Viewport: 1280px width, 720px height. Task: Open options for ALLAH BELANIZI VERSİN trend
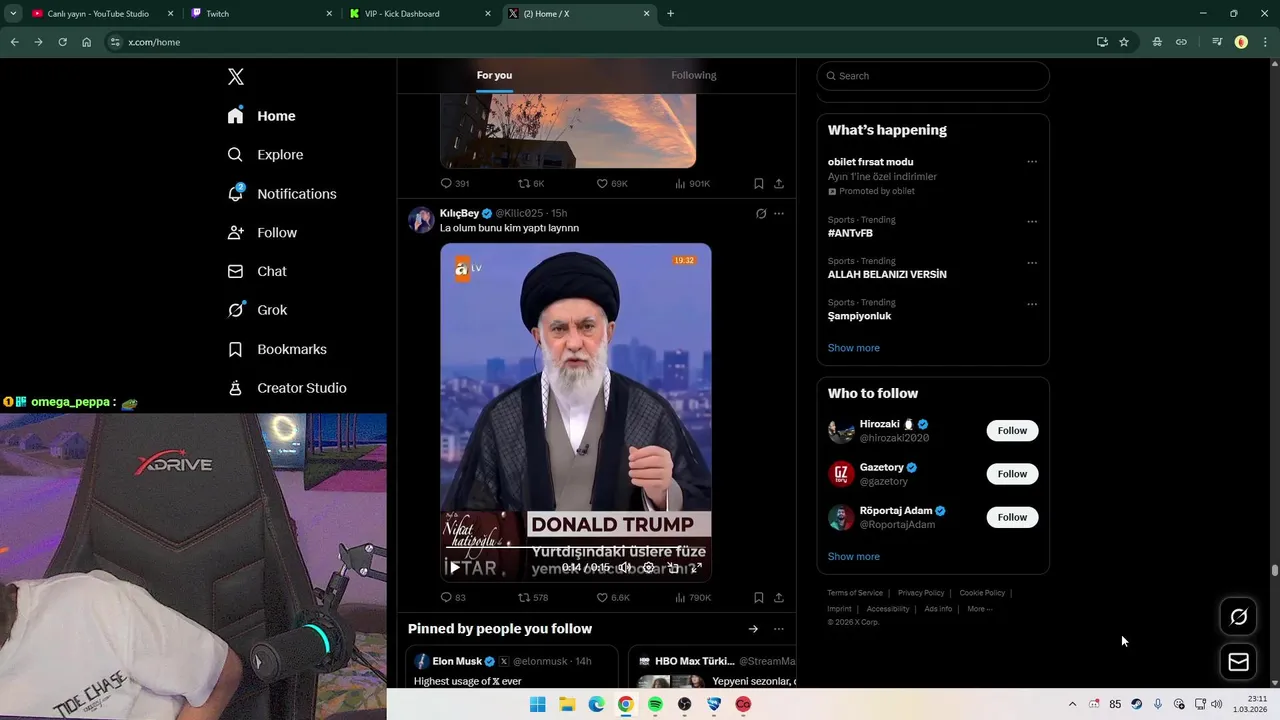pos(1032,262)
